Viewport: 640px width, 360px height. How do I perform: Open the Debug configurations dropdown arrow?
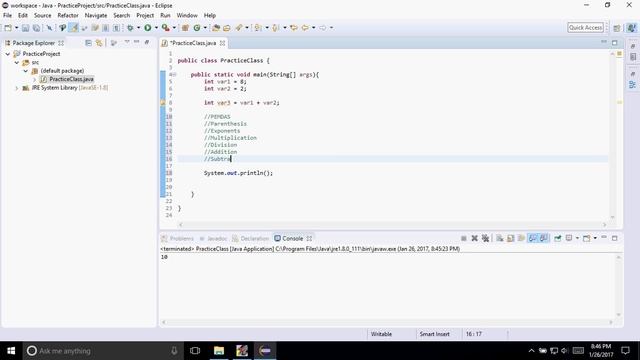[138, 28]
